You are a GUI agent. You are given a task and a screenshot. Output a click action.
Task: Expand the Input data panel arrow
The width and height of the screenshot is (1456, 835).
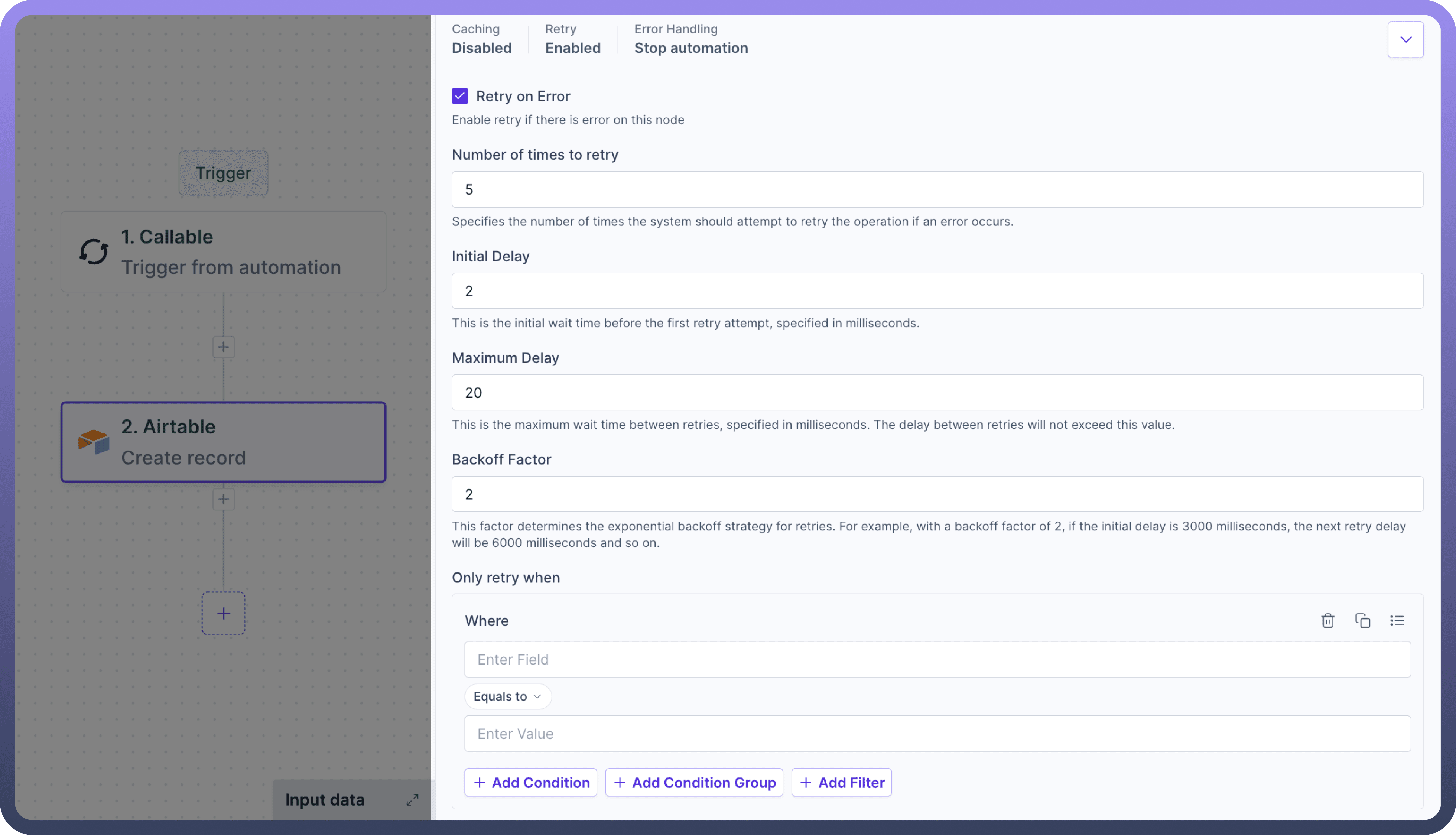coord(412,799)
